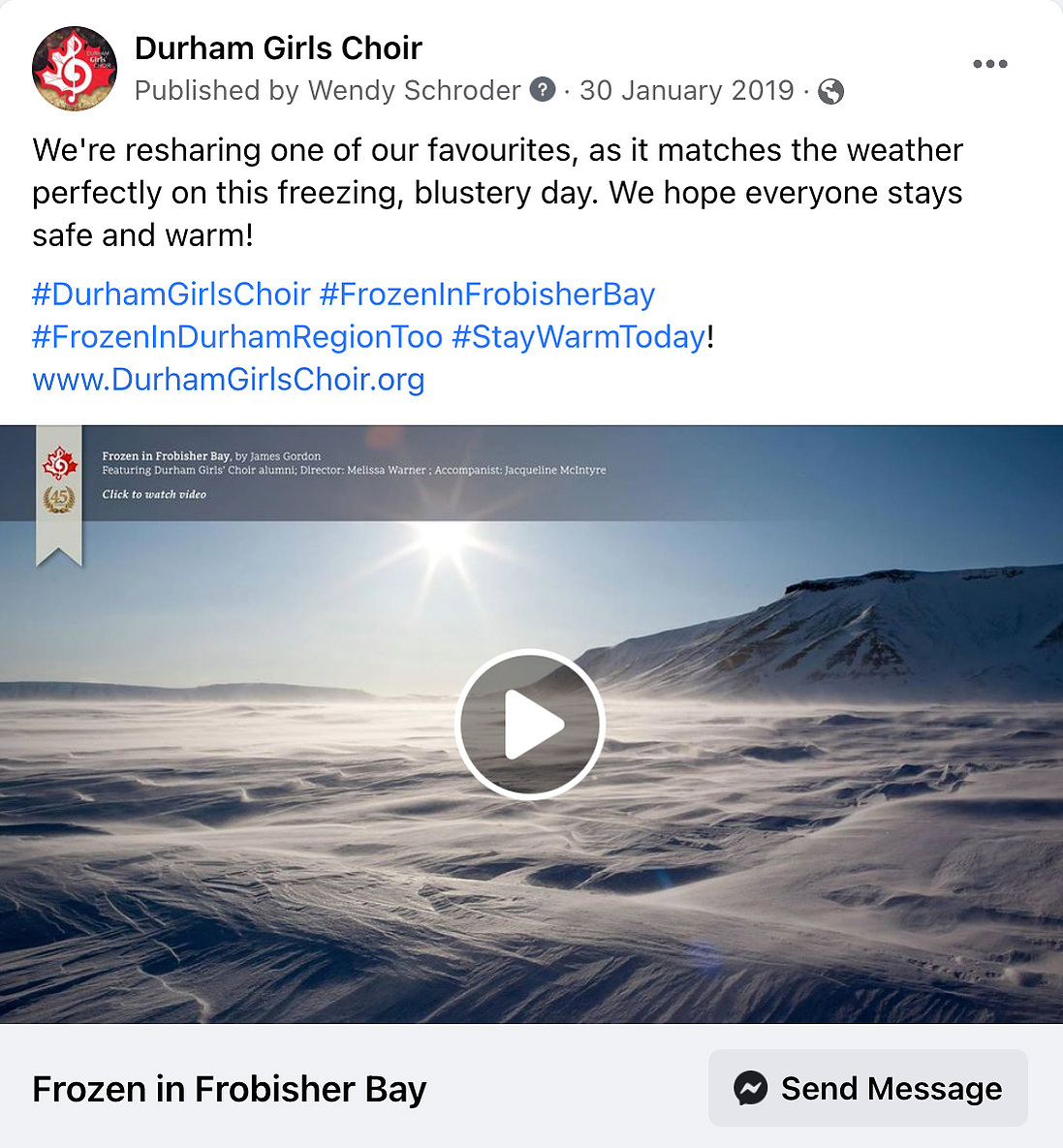Click the maple leaf logo on video banner
Screen dimensions: 1063x1148
(59, 463)
